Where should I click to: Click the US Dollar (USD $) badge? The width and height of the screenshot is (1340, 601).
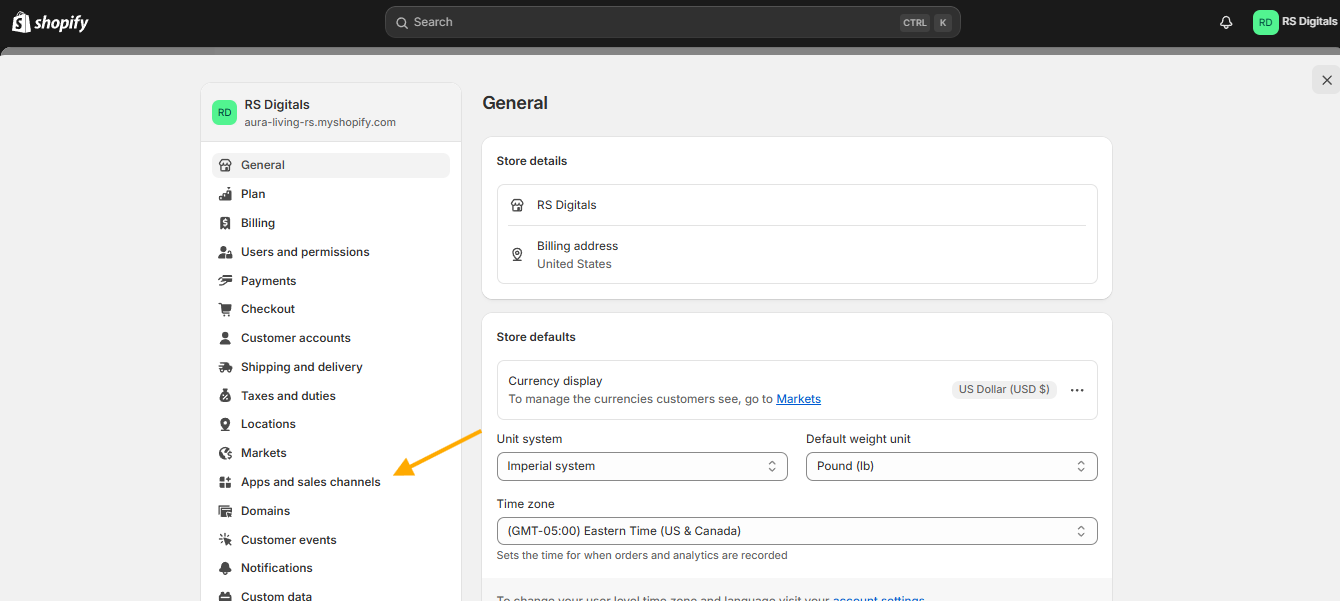click(1004, 390)
